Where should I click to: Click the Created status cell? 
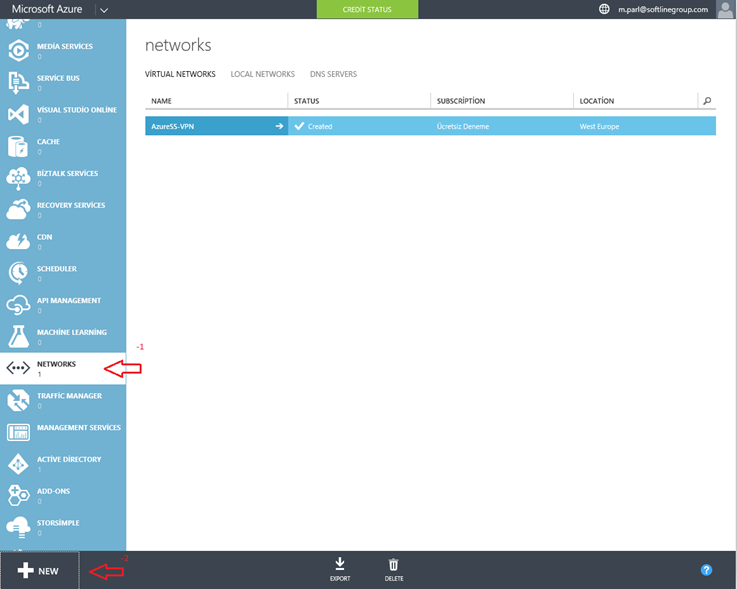tap(359, 126)
